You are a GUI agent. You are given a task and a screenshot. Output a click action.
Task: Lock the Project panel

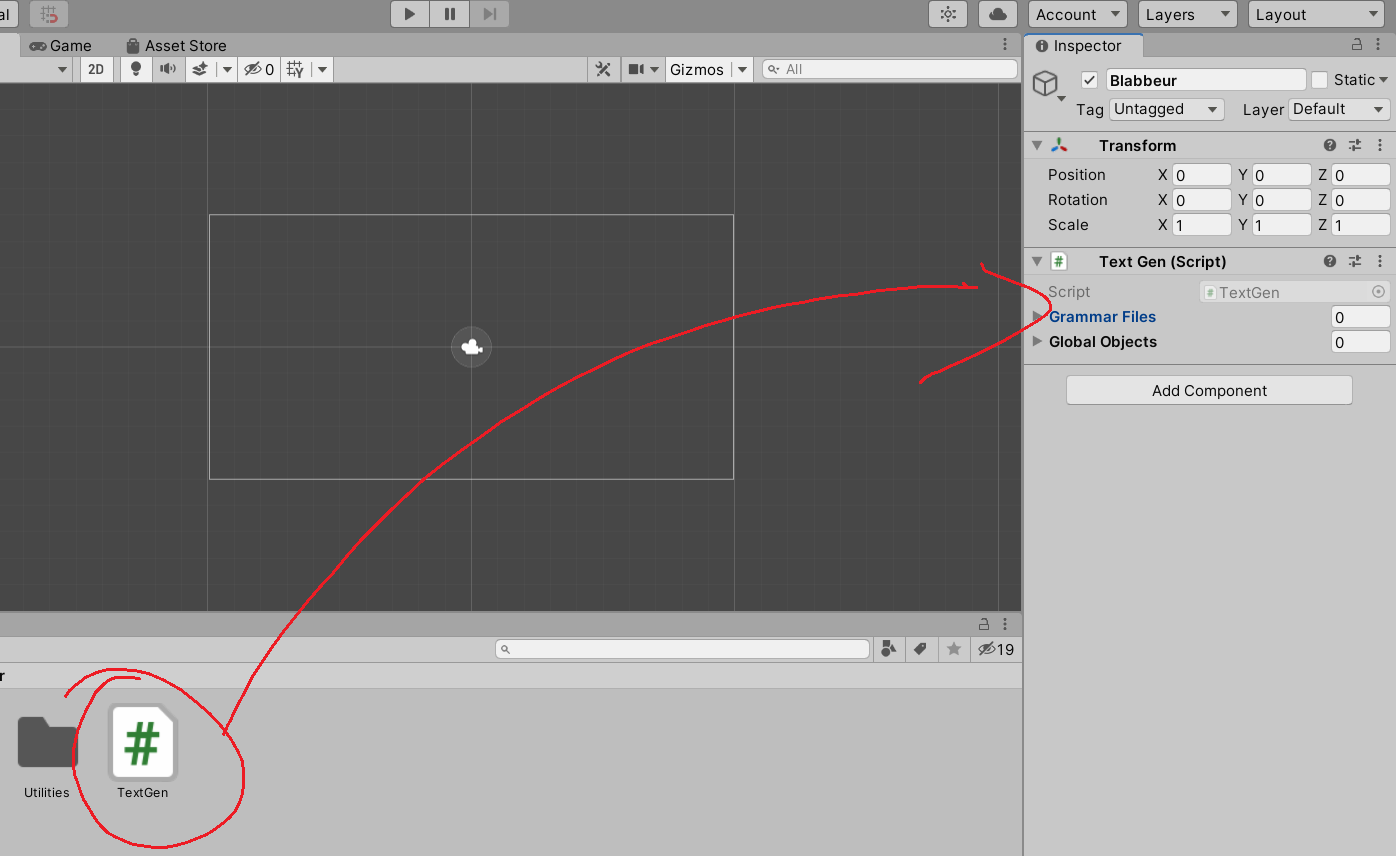pos(983,624)
